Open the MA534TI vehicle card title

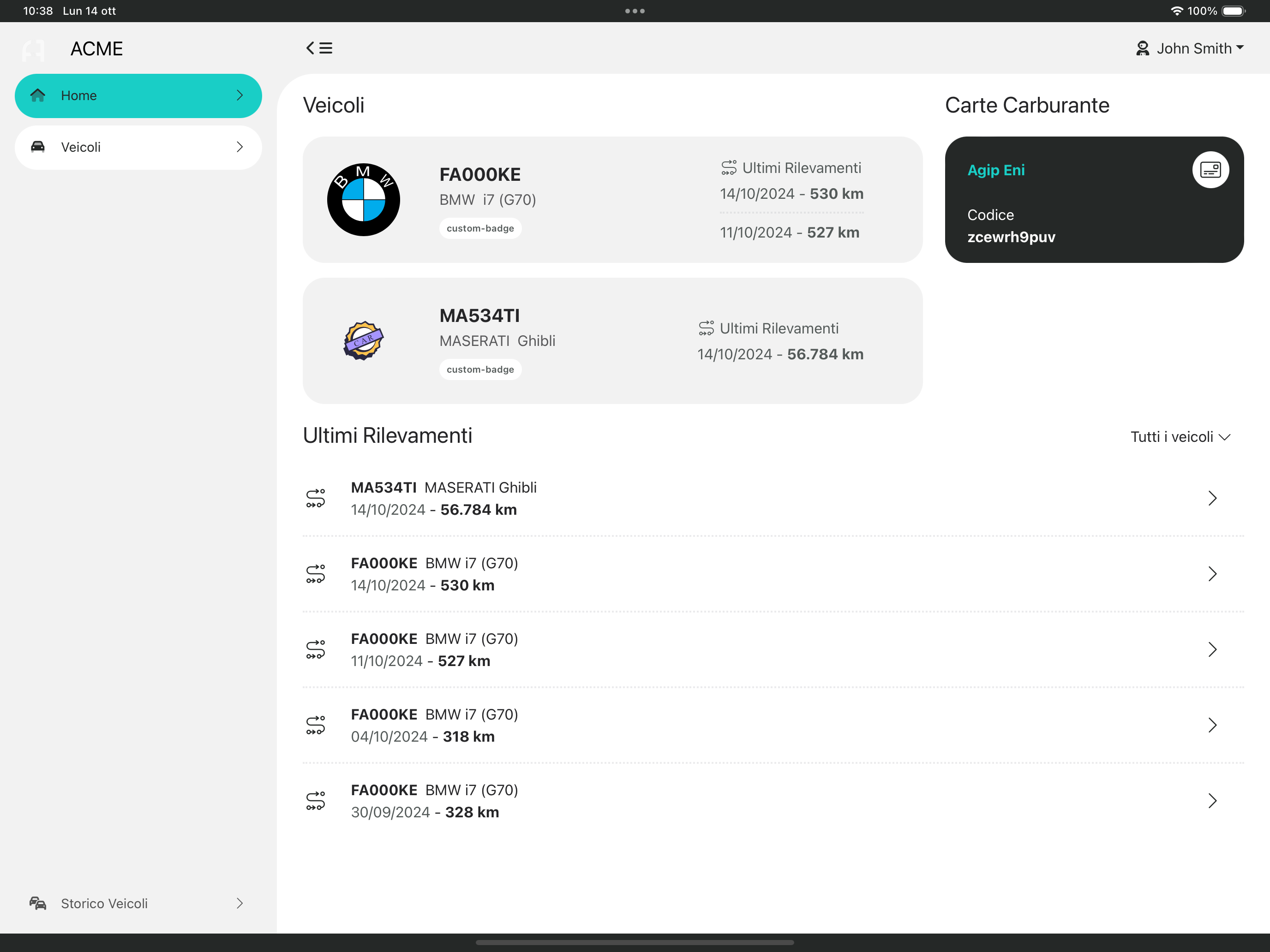[479, 315]
